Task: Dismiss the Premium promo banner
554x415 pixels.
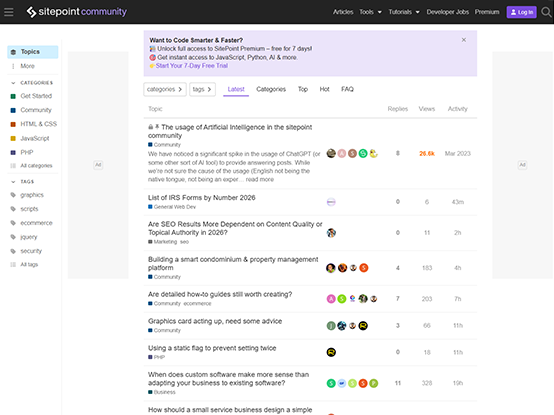Action: coord(464,40)
